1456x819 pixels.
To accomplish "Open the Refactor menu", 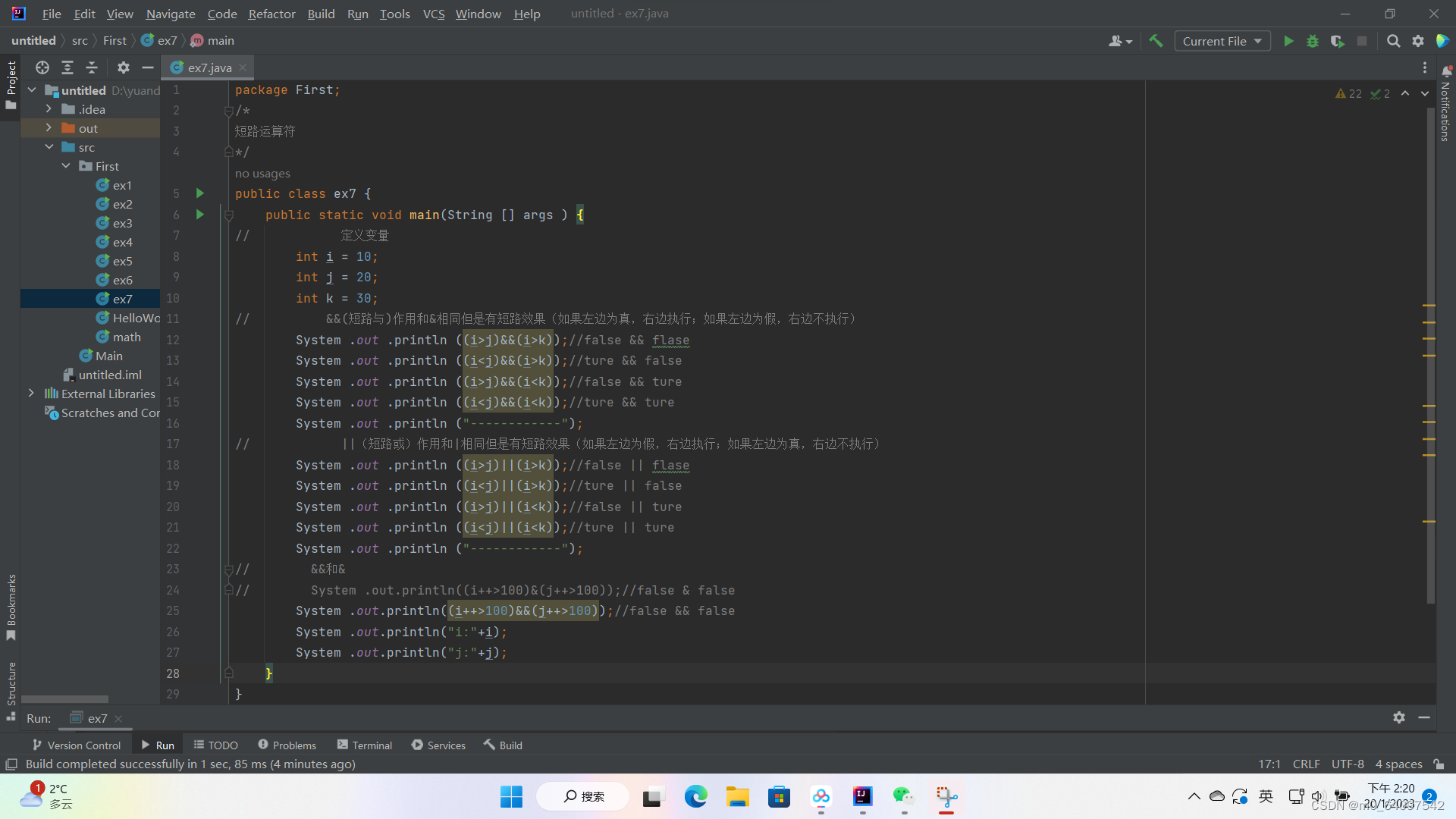I will coord(271,14).
